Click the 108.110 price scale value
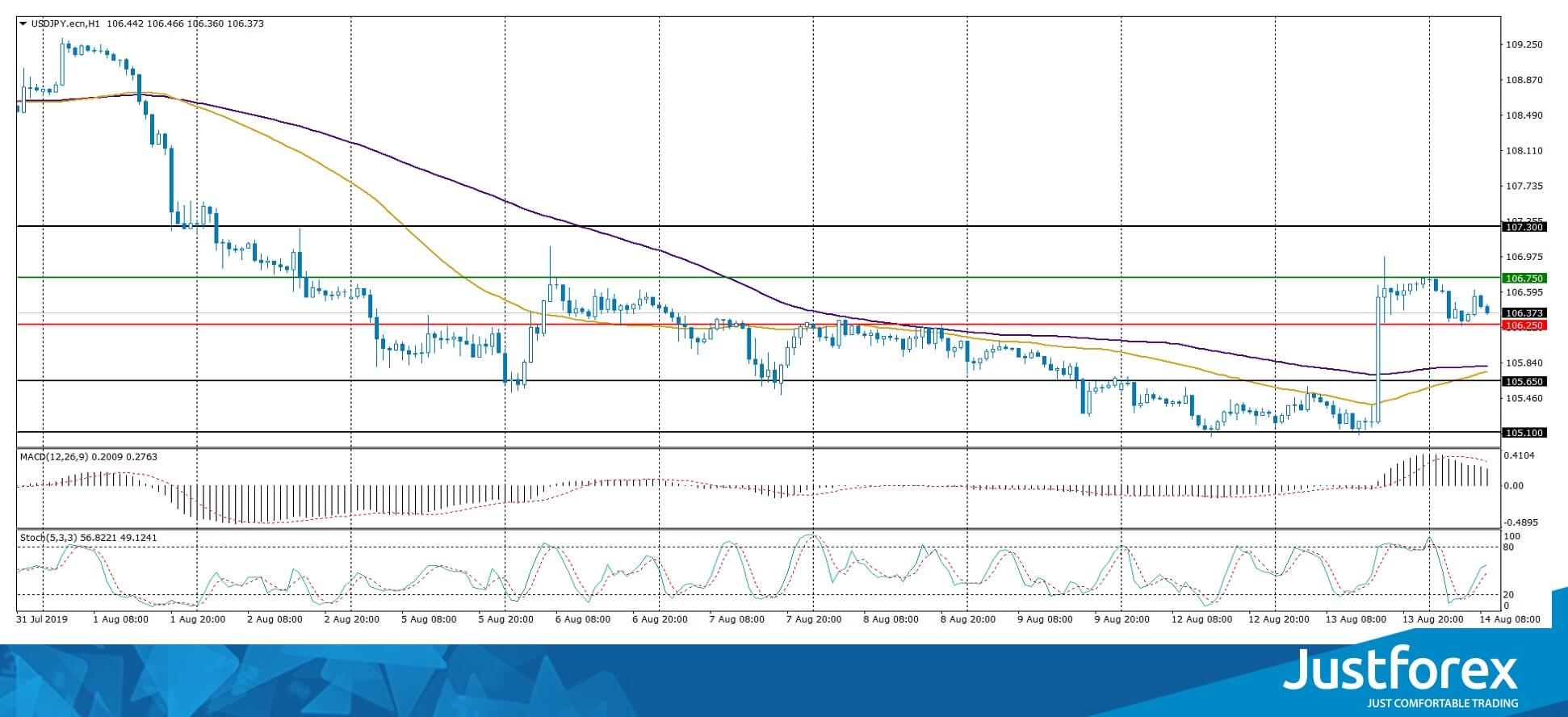The height and width of the screenshot is (717, 1568). pyautogui.click(x=1524, y=151)
